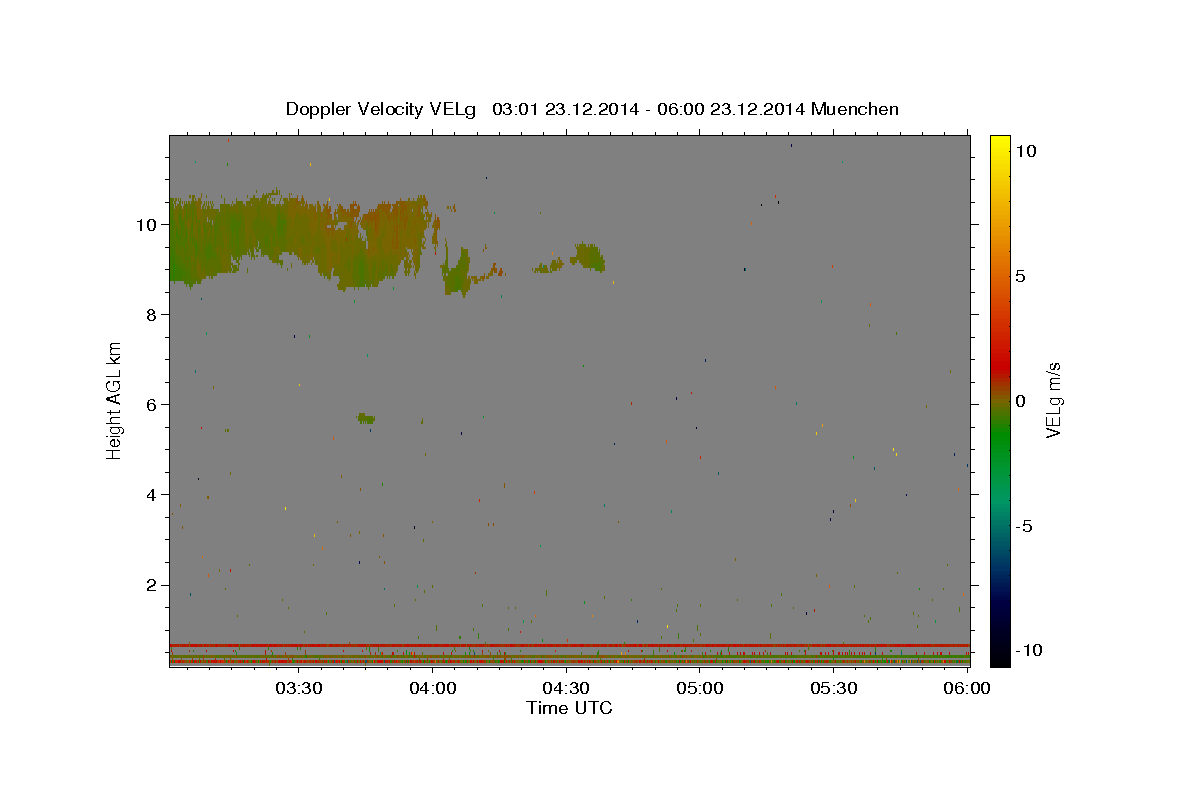Click the 'Height AGL km' axis label
1200x800 pixels.
[115, 400]
